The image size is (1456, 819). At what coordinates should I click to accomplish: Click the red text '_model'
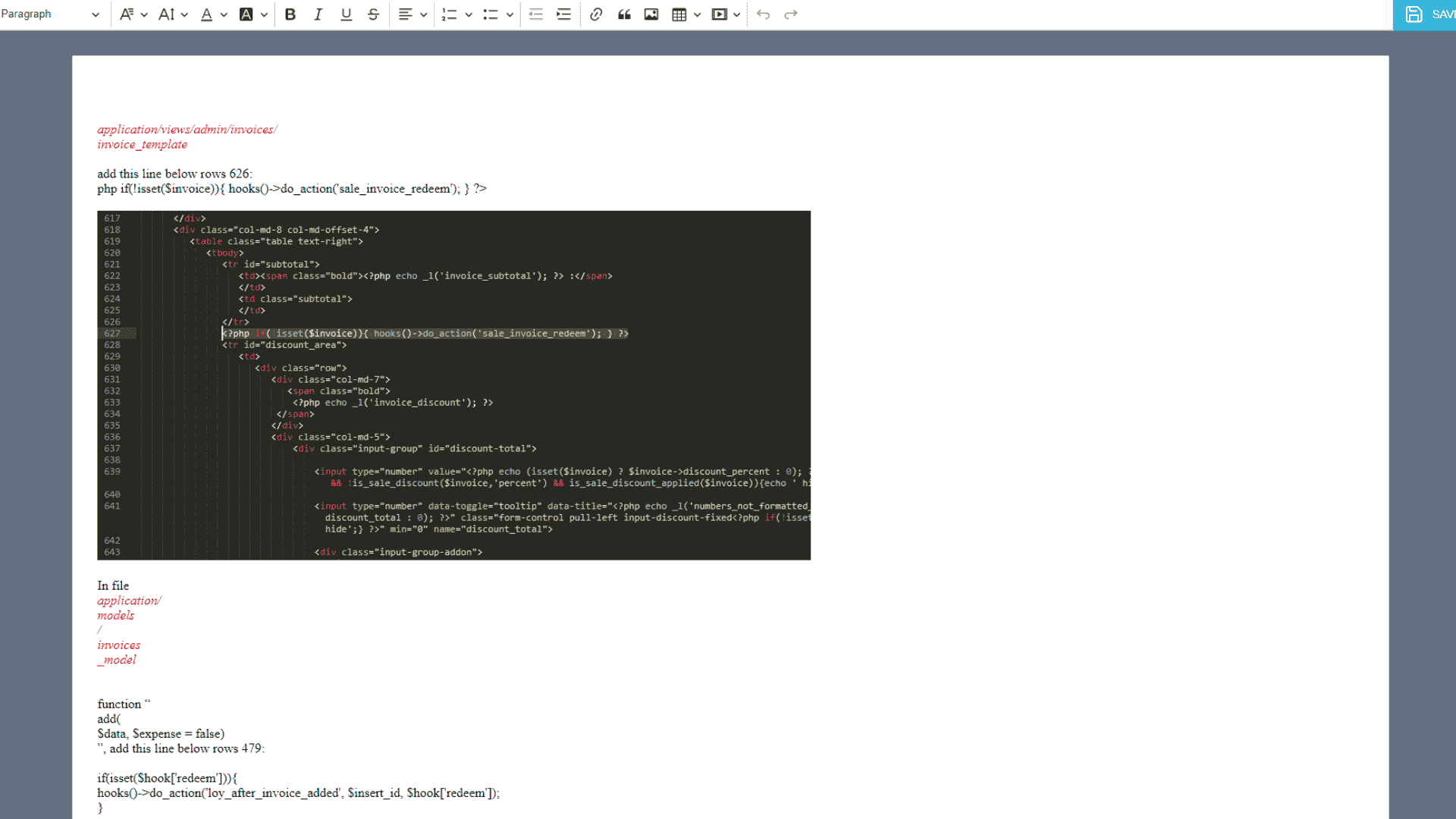coord(117,660)
